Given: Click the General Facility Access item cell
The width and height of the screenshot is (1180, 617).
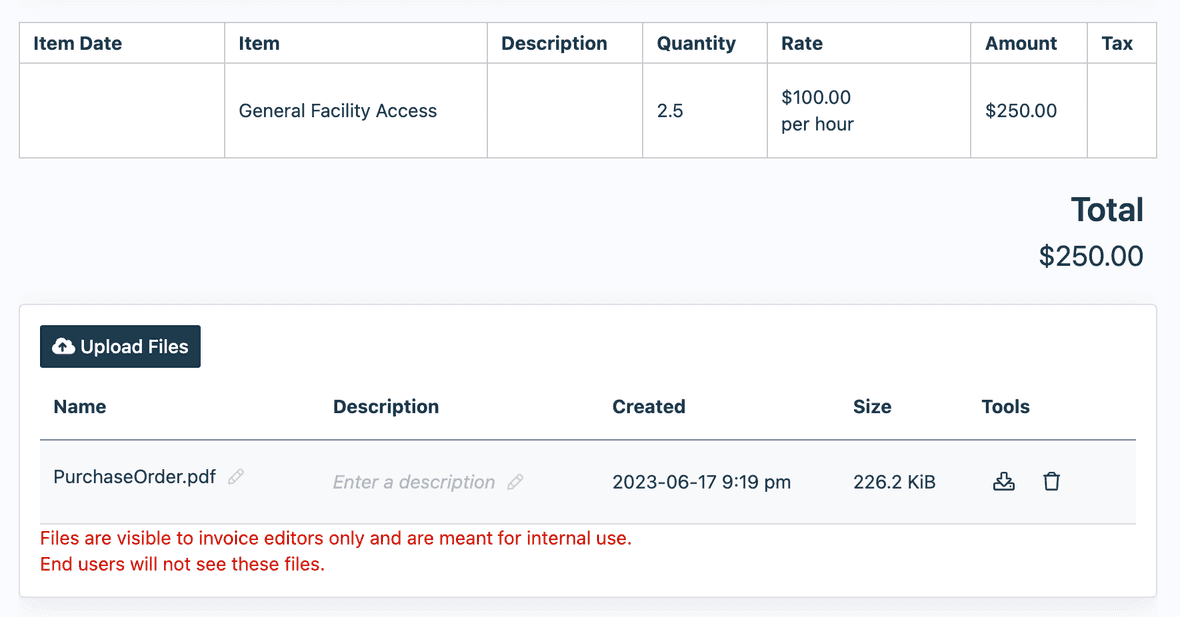Looking at the screenshot, I should [337, 110].
